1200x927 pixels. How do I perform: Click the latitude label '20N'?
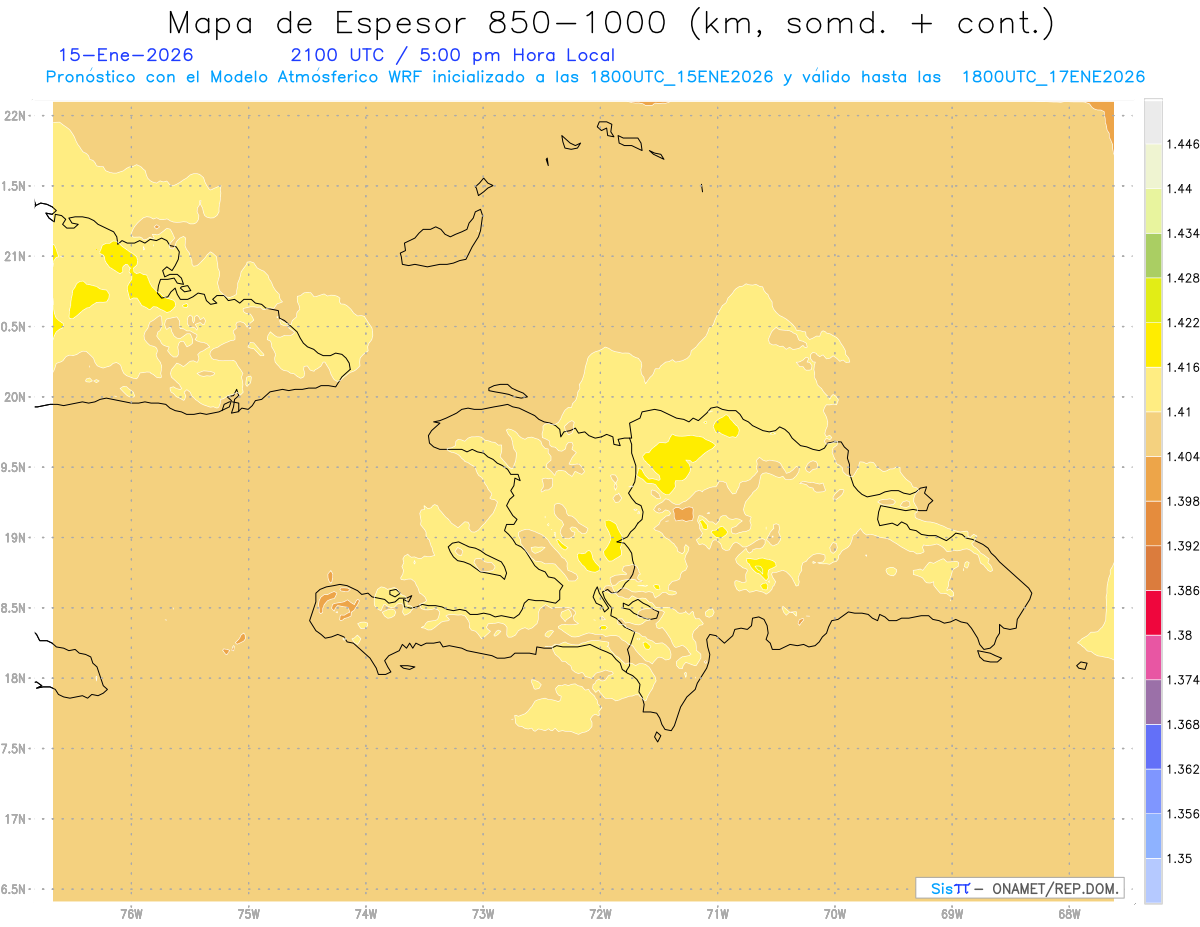pyautogui.click(x=16, y=397)
